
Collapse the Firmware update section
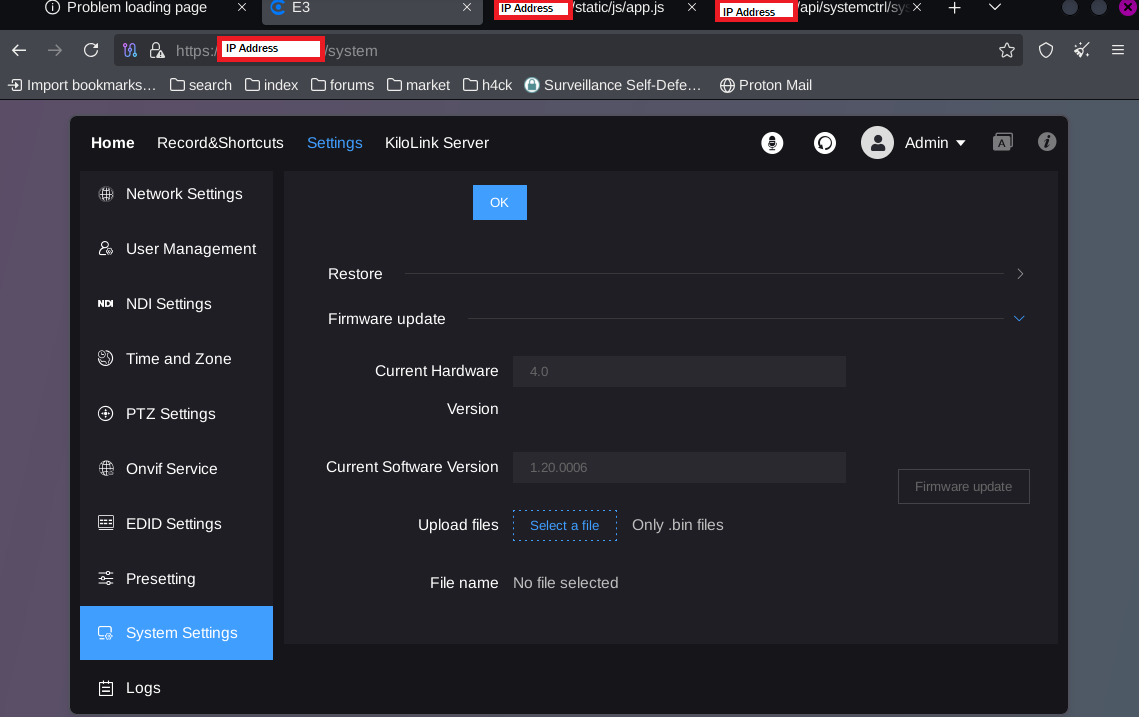coord(1019,318)
